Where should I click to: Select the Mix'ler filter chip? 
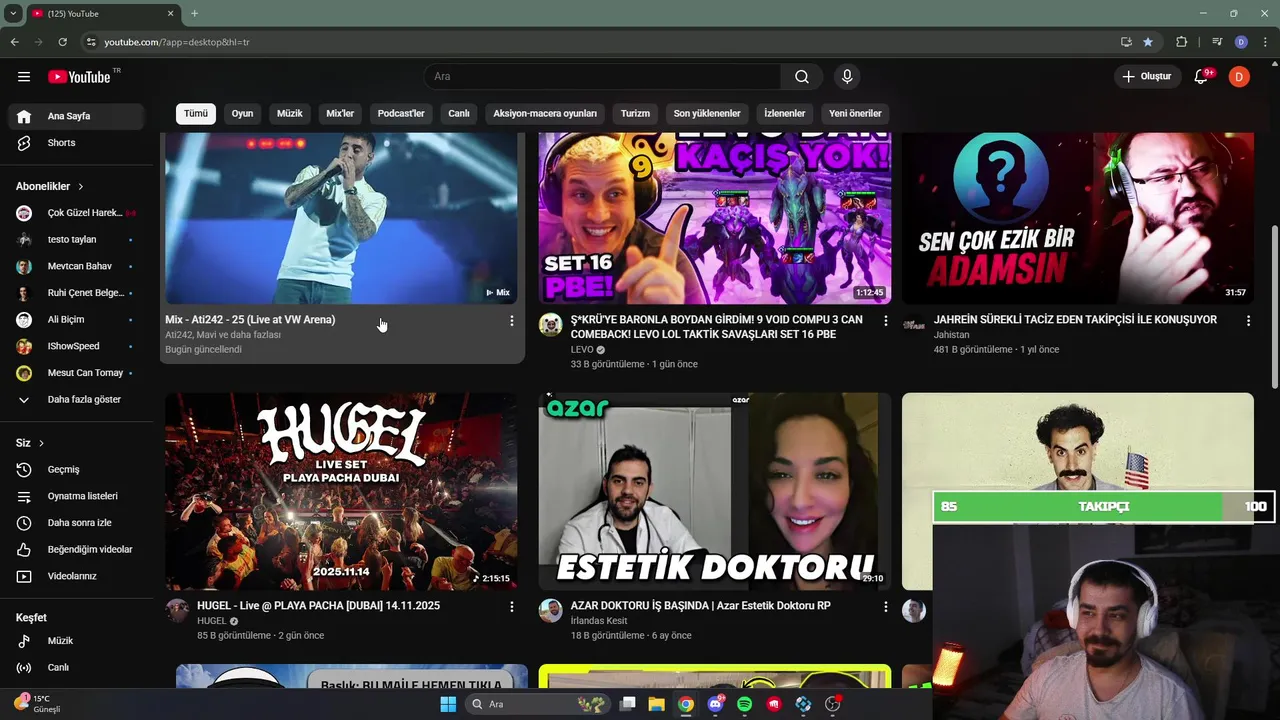[x=340, y=114]
